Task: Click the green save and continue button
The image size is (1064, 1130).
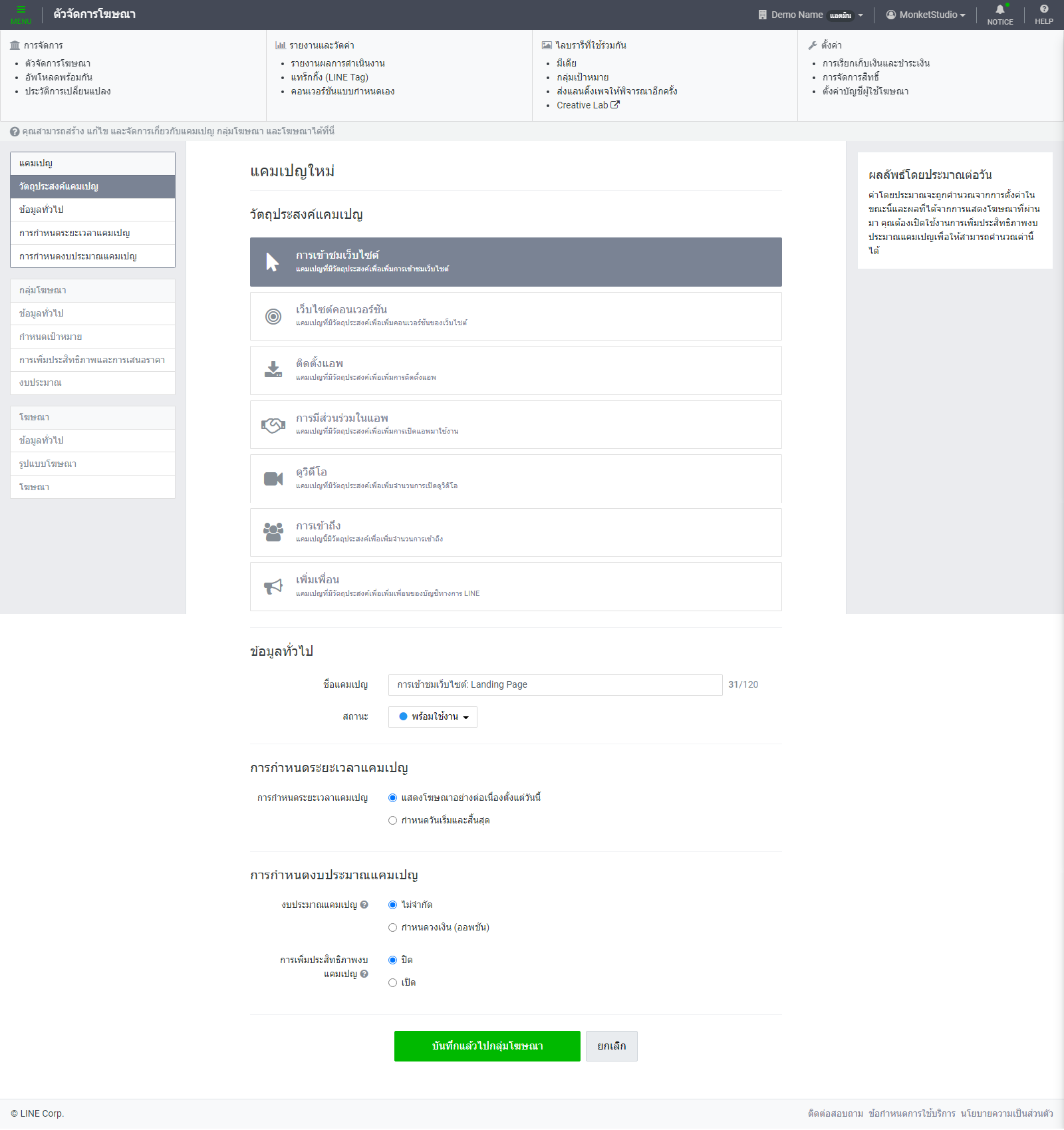Action: click(487, 1046)
